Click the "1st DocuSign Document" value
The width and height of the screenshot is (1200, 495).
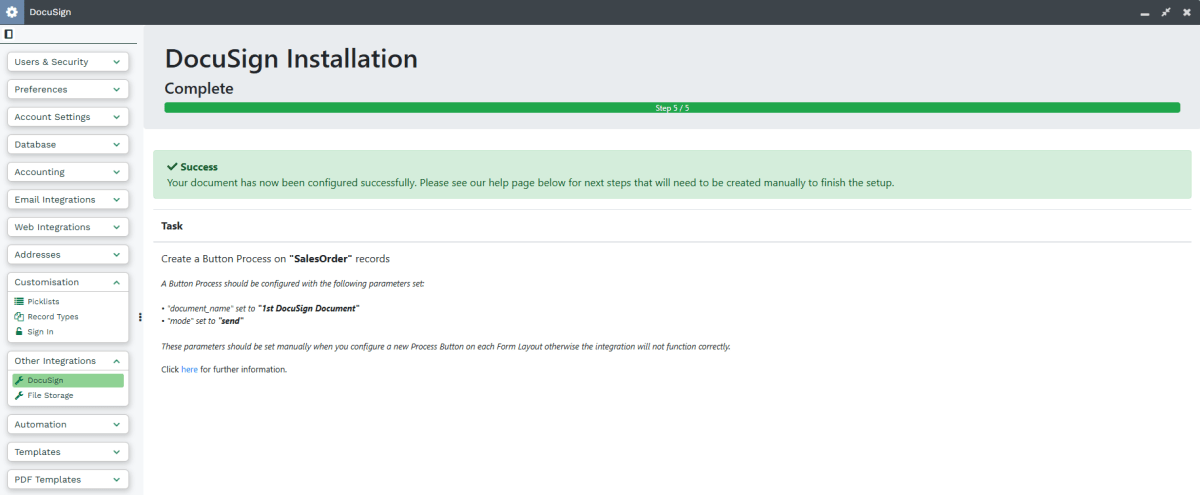(x=309, y=308)
